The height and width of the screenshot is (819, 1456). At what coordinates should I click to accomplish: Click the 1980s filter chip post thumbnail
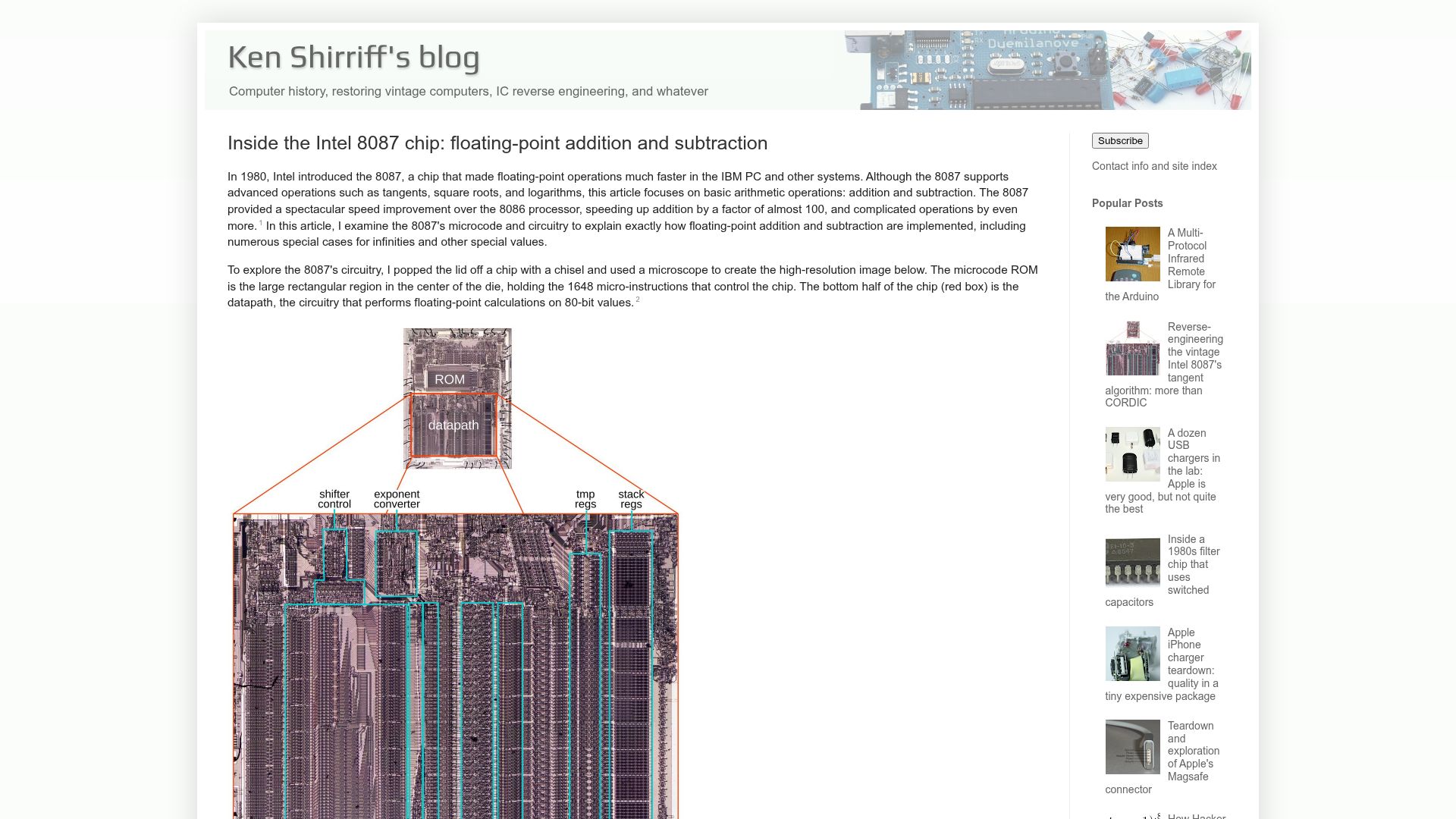pyautogui.click(x=1132, y=563)
